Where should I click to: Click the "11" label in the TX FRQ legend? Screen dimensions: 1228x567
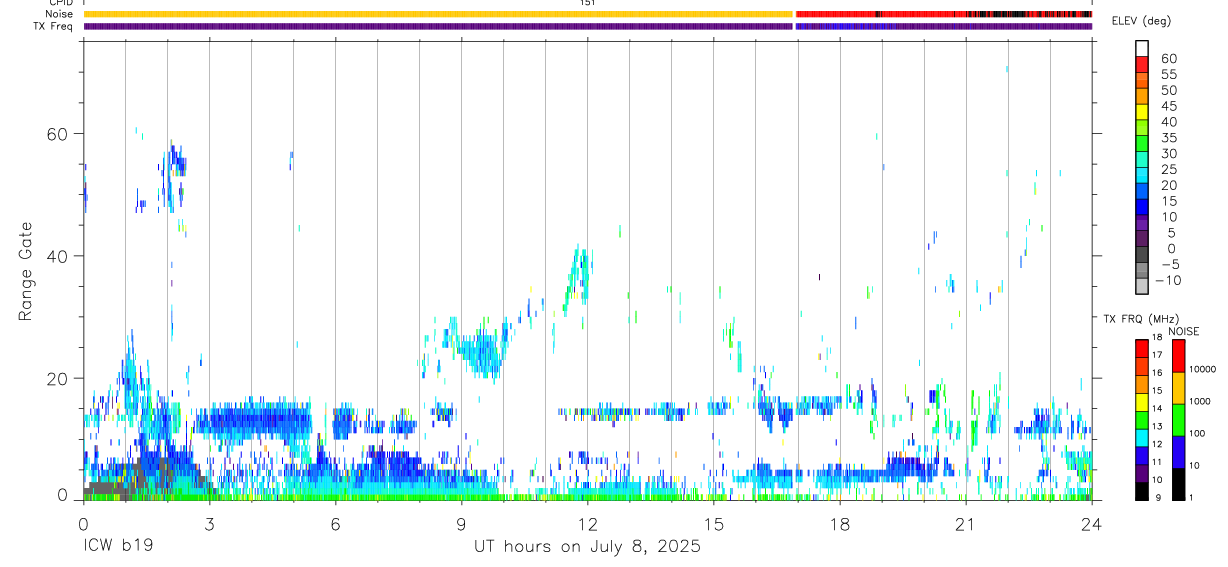click(1157, 462)
